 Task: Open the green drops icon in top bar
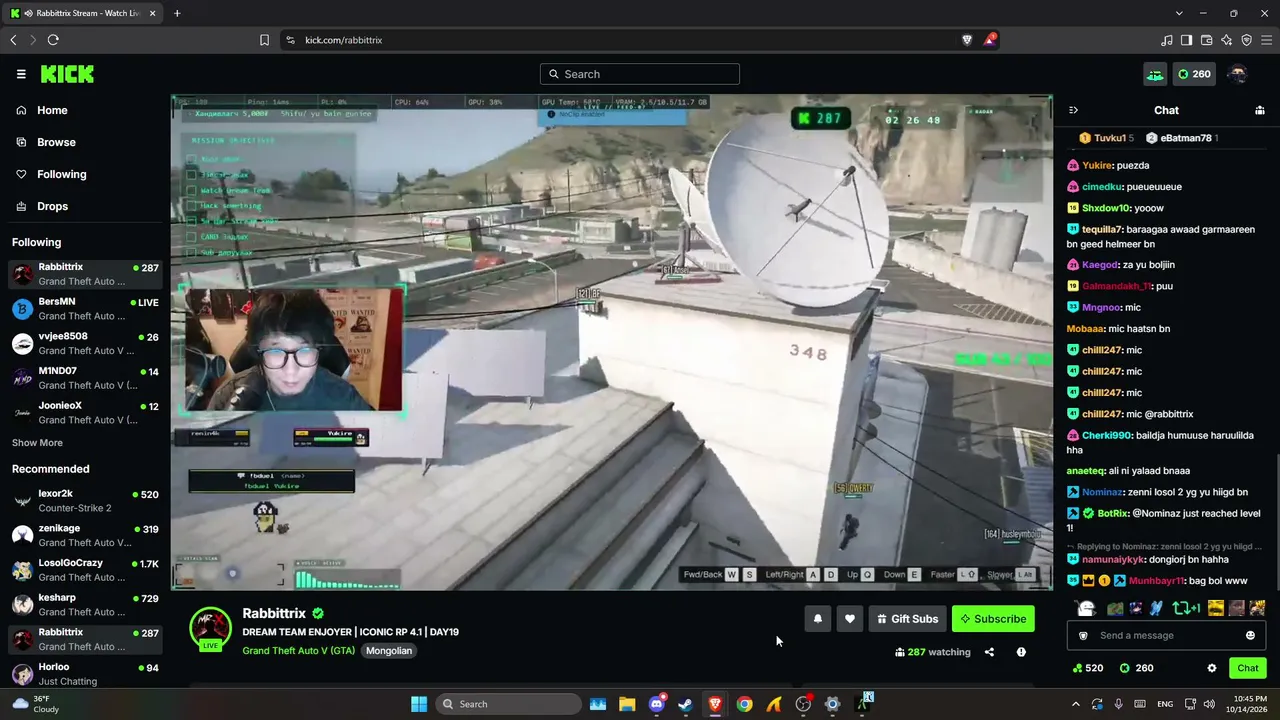1155,74
